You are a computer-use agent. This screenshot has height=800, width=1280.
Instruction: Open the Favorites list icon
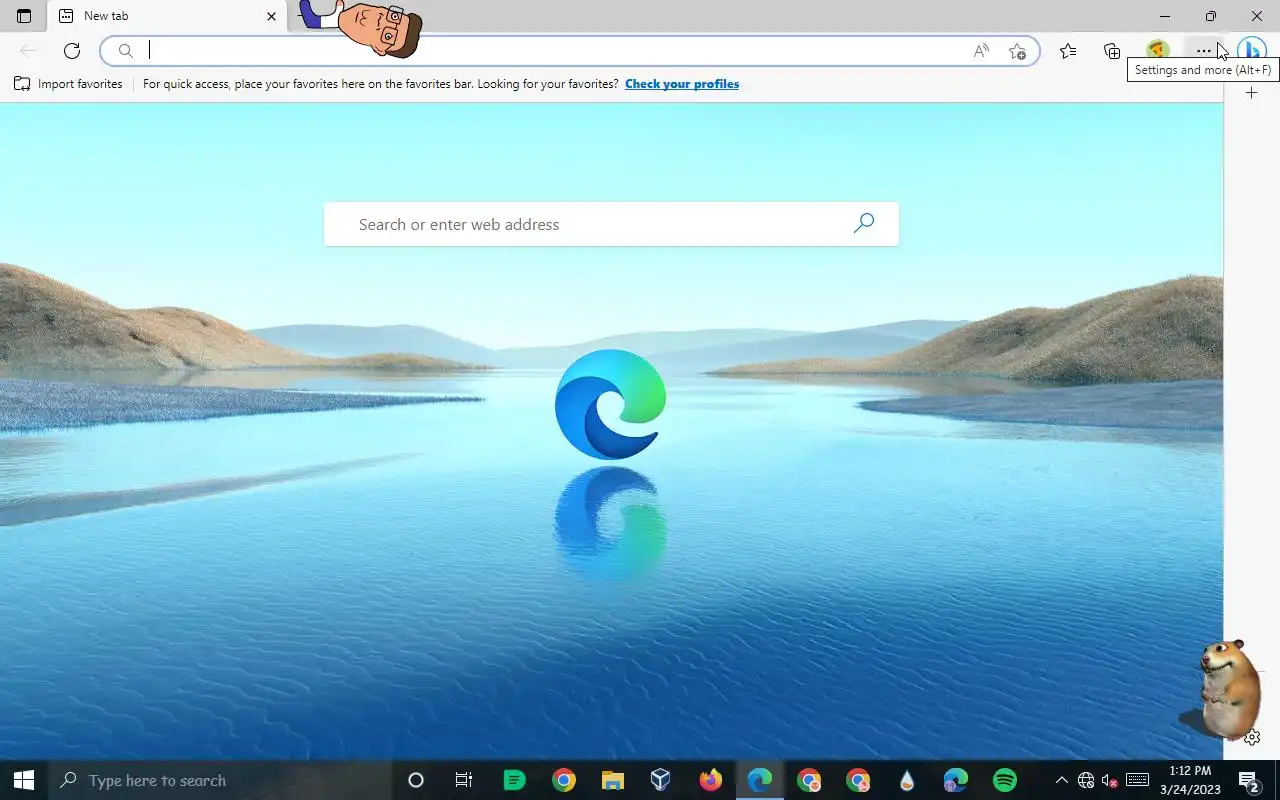point(1068,51)
